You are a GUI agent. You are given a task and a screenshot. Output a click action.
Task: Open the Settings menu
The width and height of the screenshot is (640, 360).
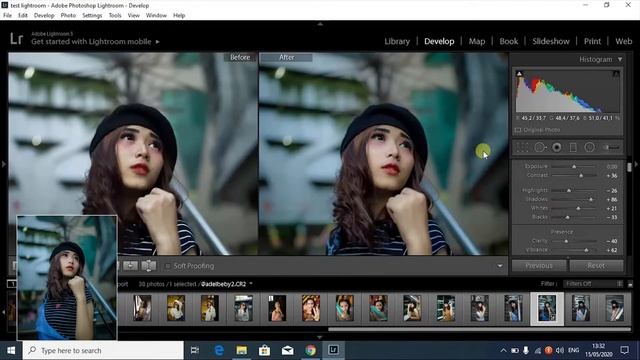point(92,16)
